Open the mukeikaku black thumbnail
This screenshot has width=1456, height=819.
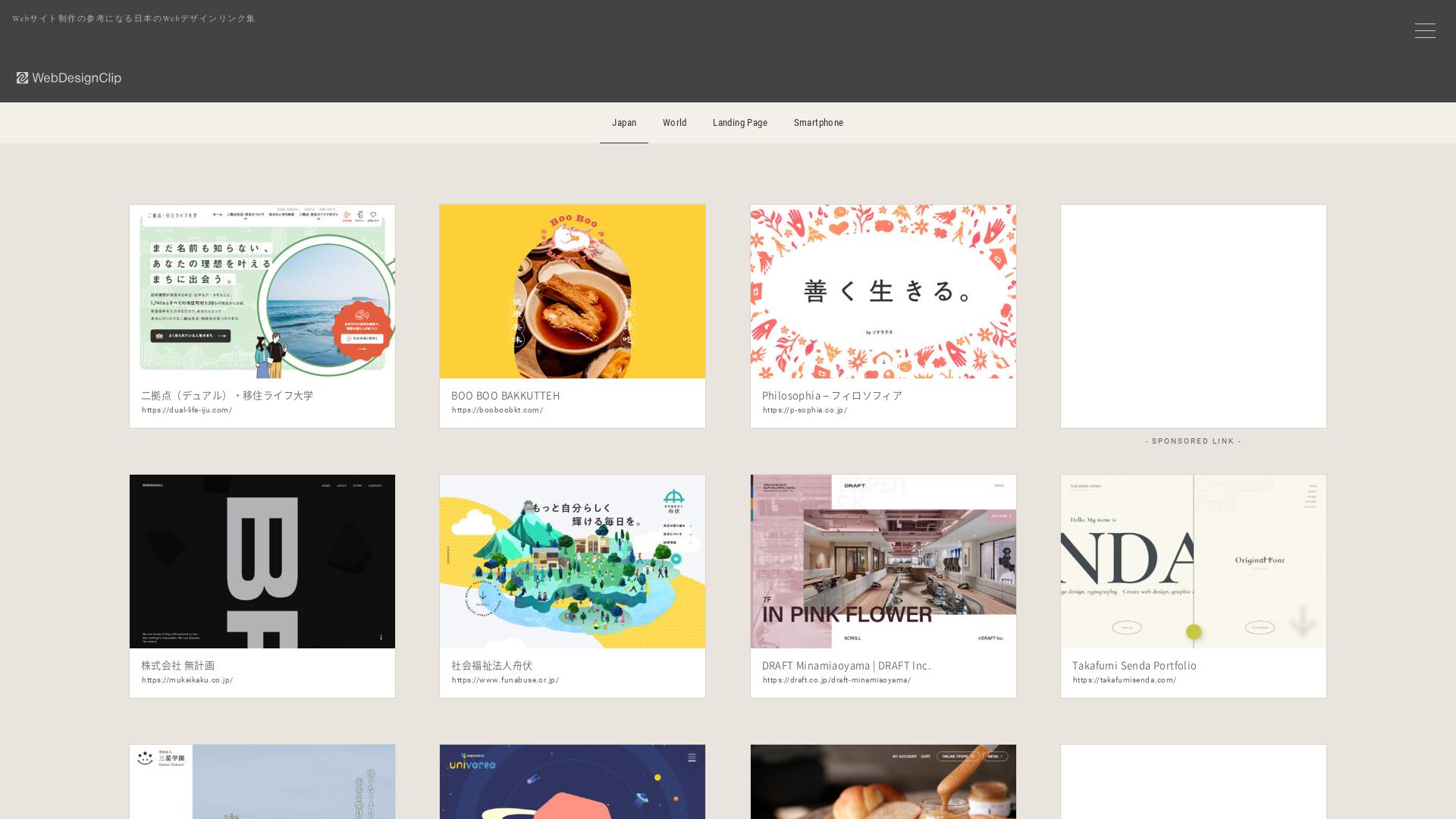[x=262, y=562]
